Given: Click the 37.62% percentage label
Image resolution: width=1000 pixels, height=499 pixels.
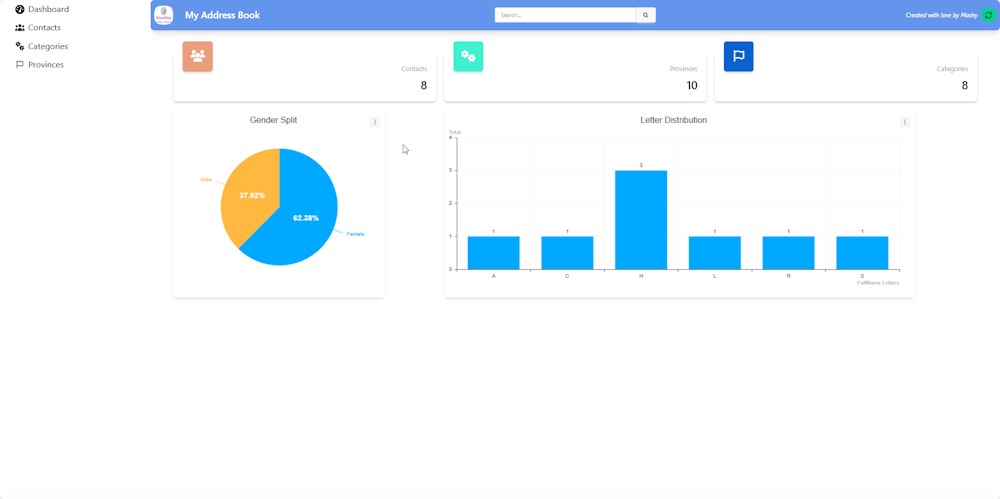Looking at the screenshot, I should tap(252, 195).
